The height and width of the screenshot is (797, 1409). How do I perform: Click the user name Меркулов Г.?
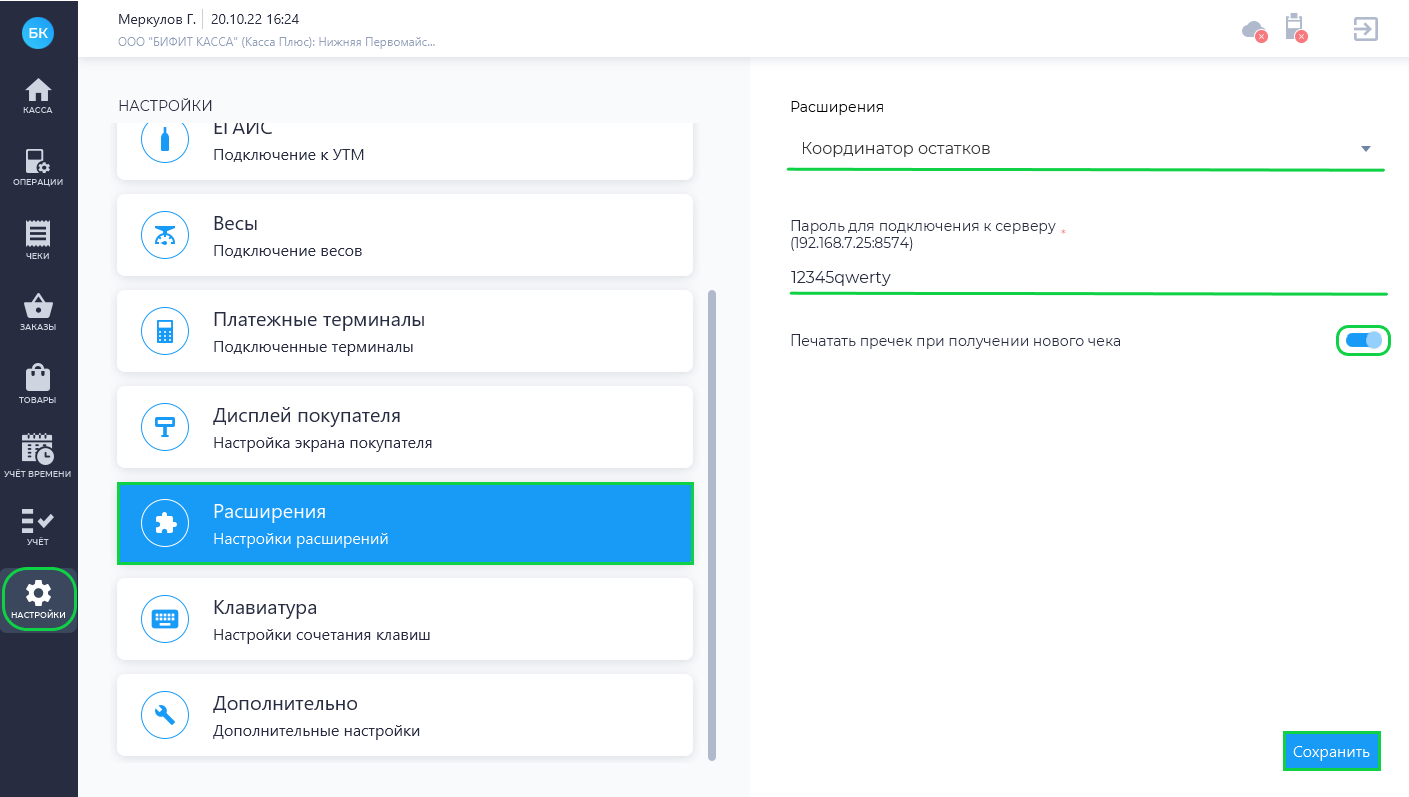(157, 19)
